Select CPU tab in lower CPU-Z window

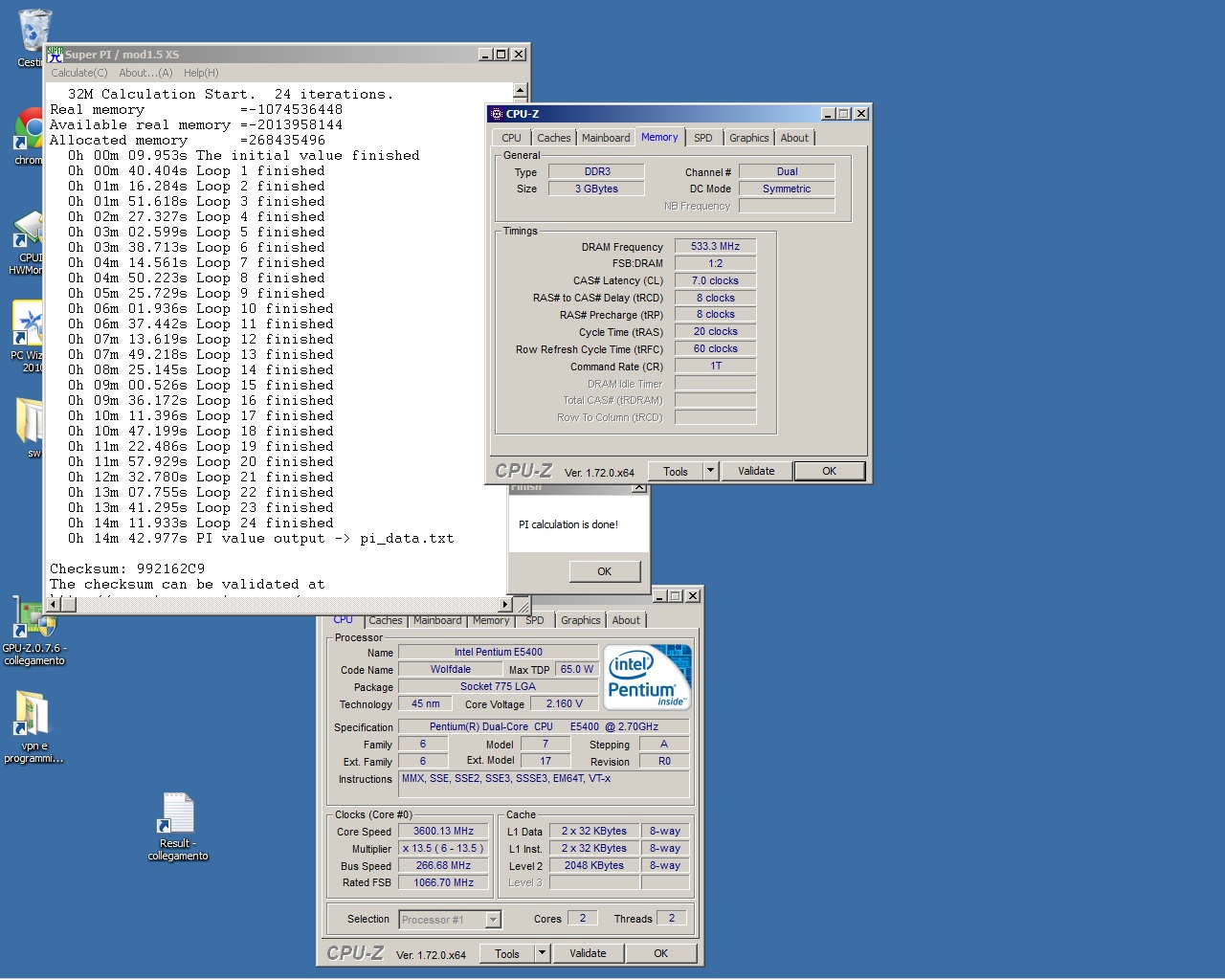click(344, 620)
